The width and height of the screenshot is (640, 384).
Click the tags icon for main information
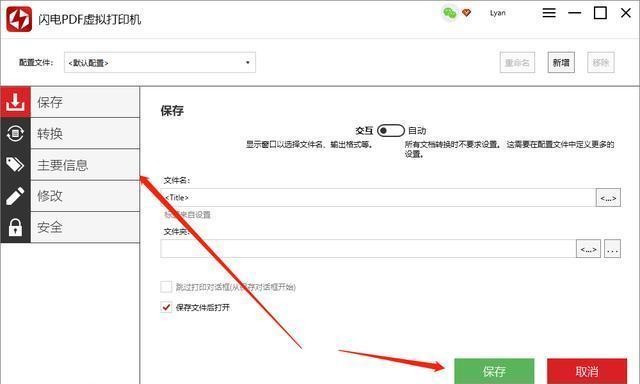(15, 164)
